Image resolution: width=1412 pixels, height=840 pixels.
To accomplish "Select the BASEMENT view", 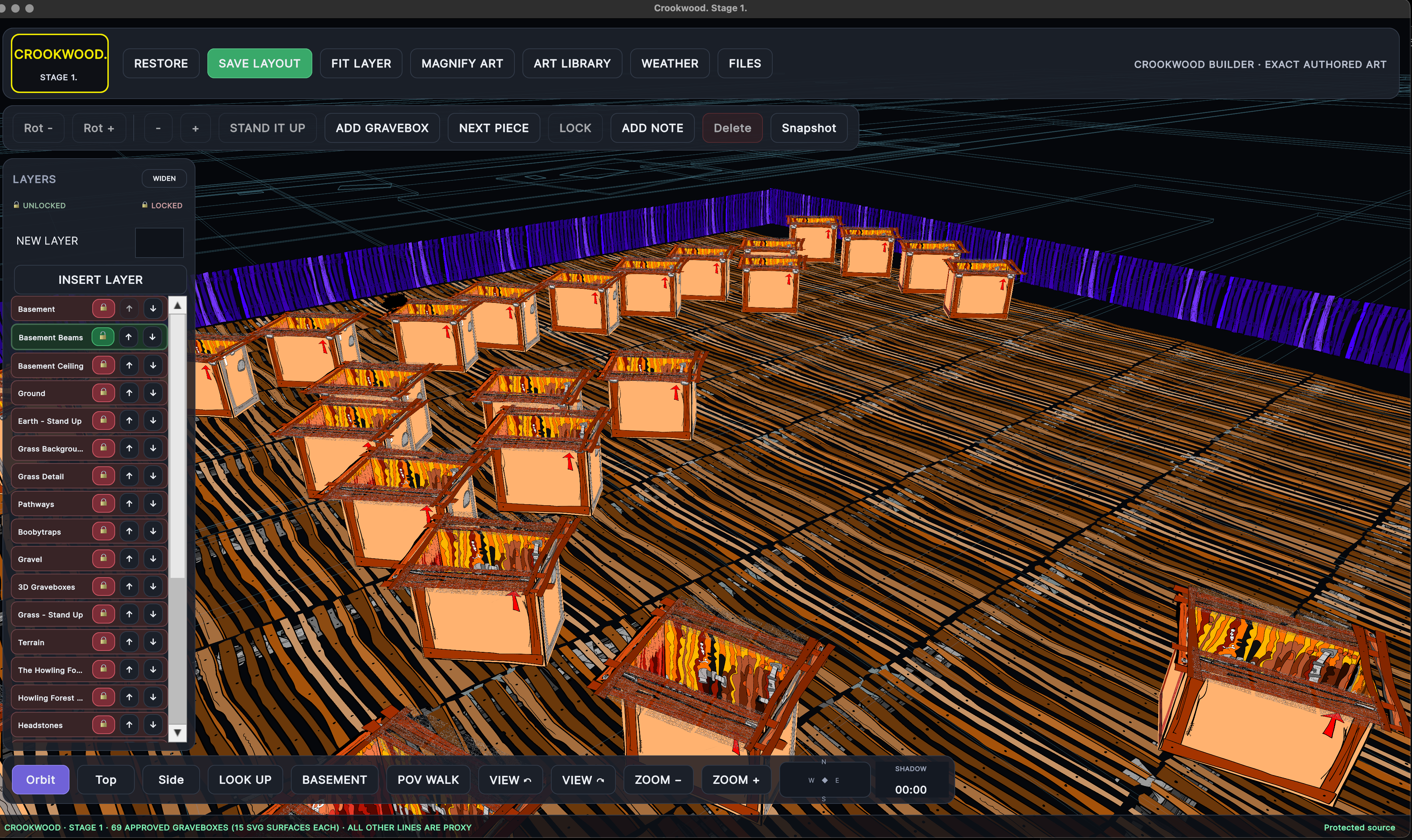I will [334, 779].
